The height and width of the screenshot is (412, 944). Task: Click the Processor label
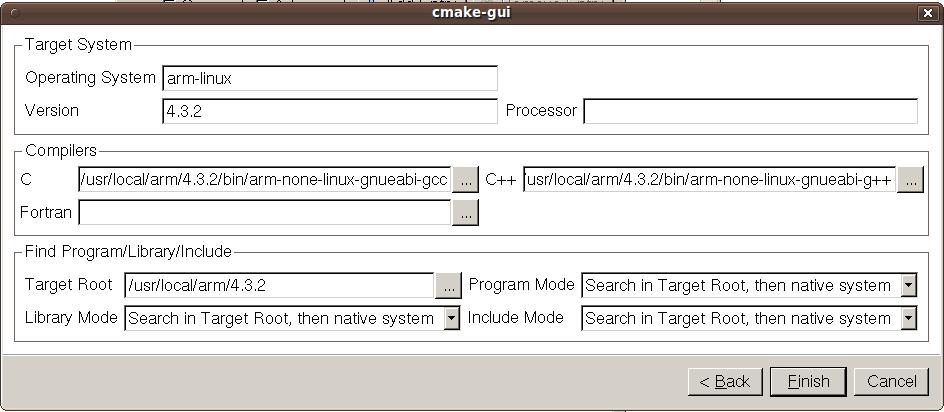click(541, 111)
